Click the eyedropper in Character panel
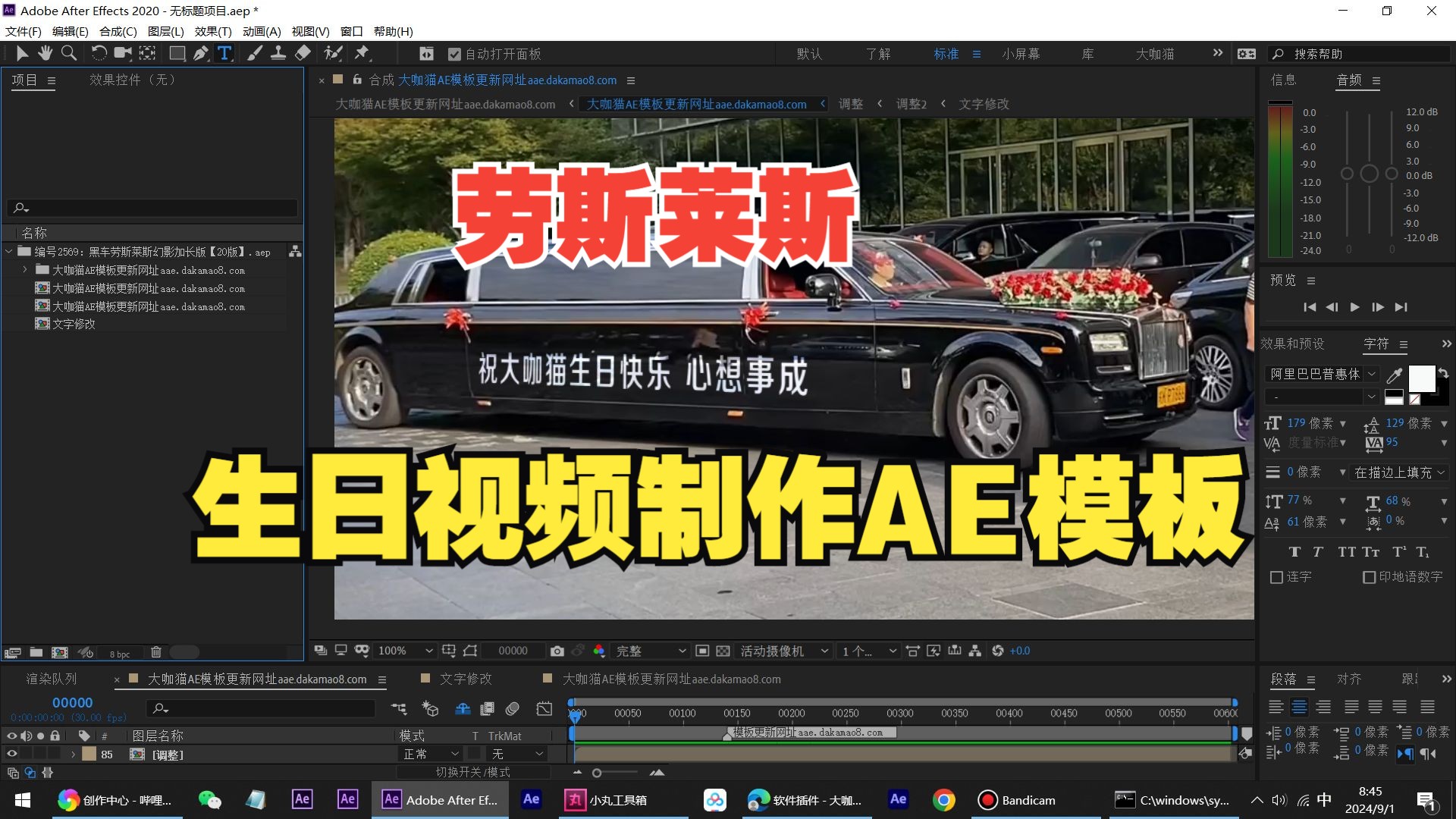 pos(1394,375)
